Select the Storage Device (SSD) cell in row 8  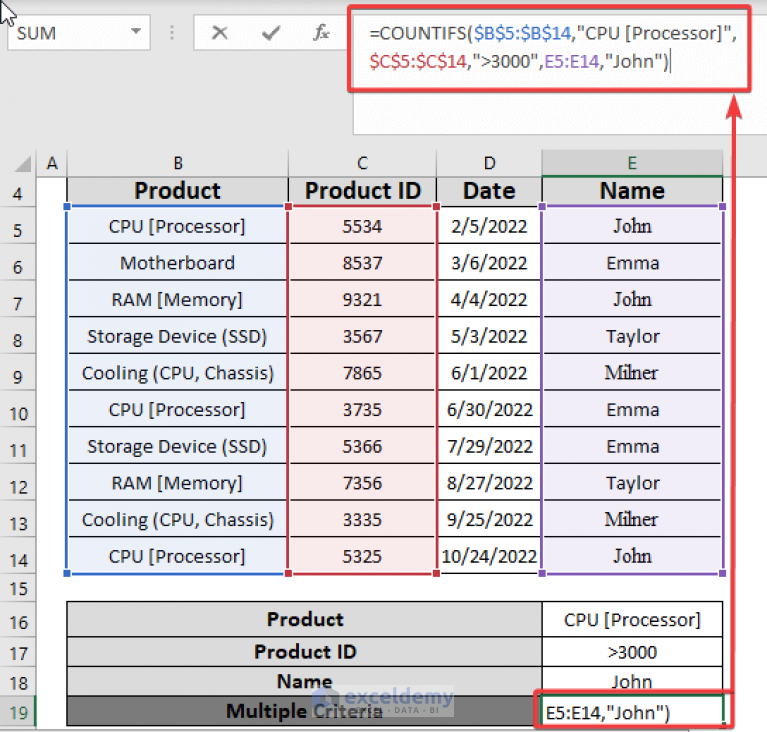coord(178,336)
